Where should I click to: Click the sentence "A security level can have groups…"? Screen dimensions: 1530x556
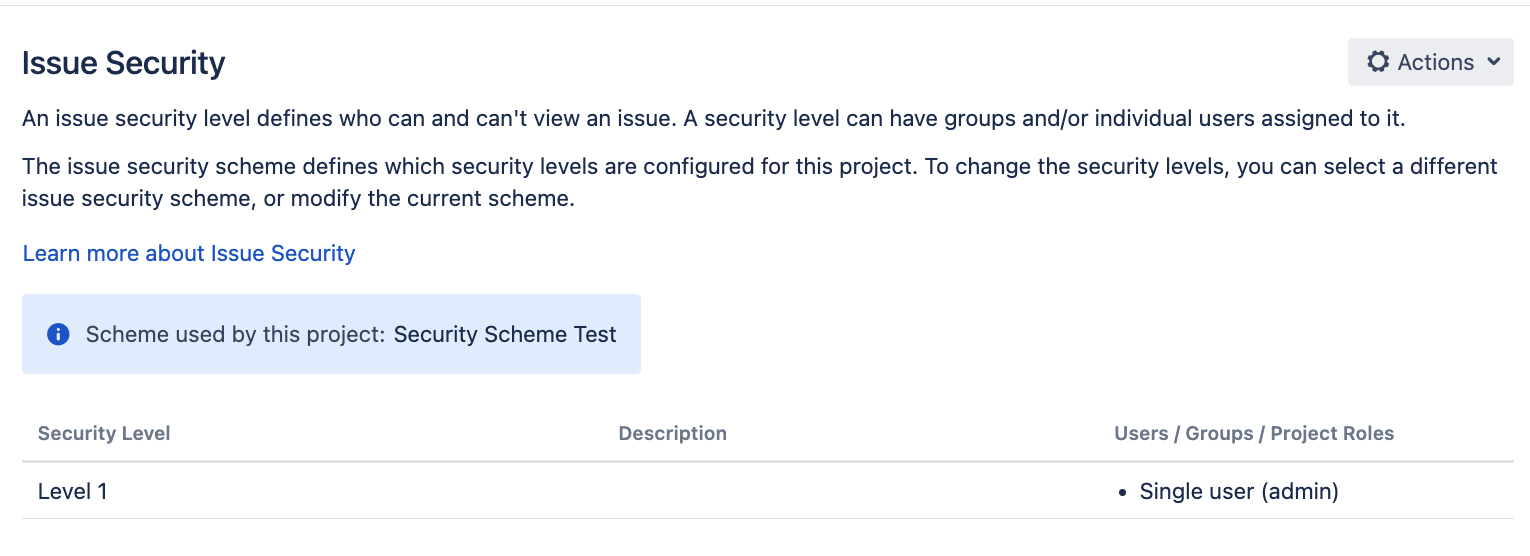coord(1040,119)
